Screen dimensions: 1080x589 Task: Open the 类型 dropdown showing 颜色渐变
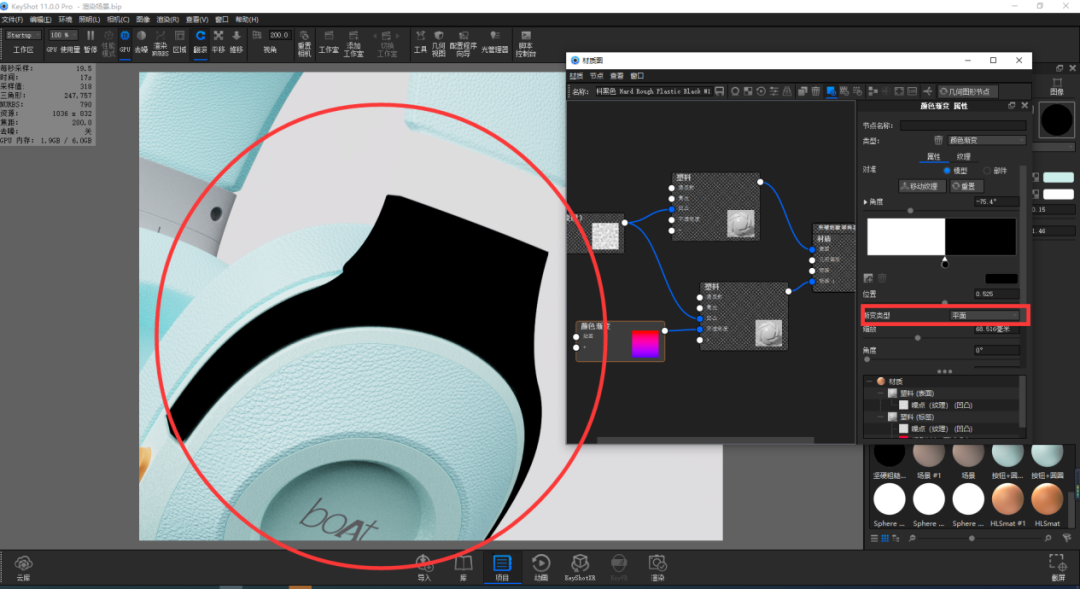point(986,141)
